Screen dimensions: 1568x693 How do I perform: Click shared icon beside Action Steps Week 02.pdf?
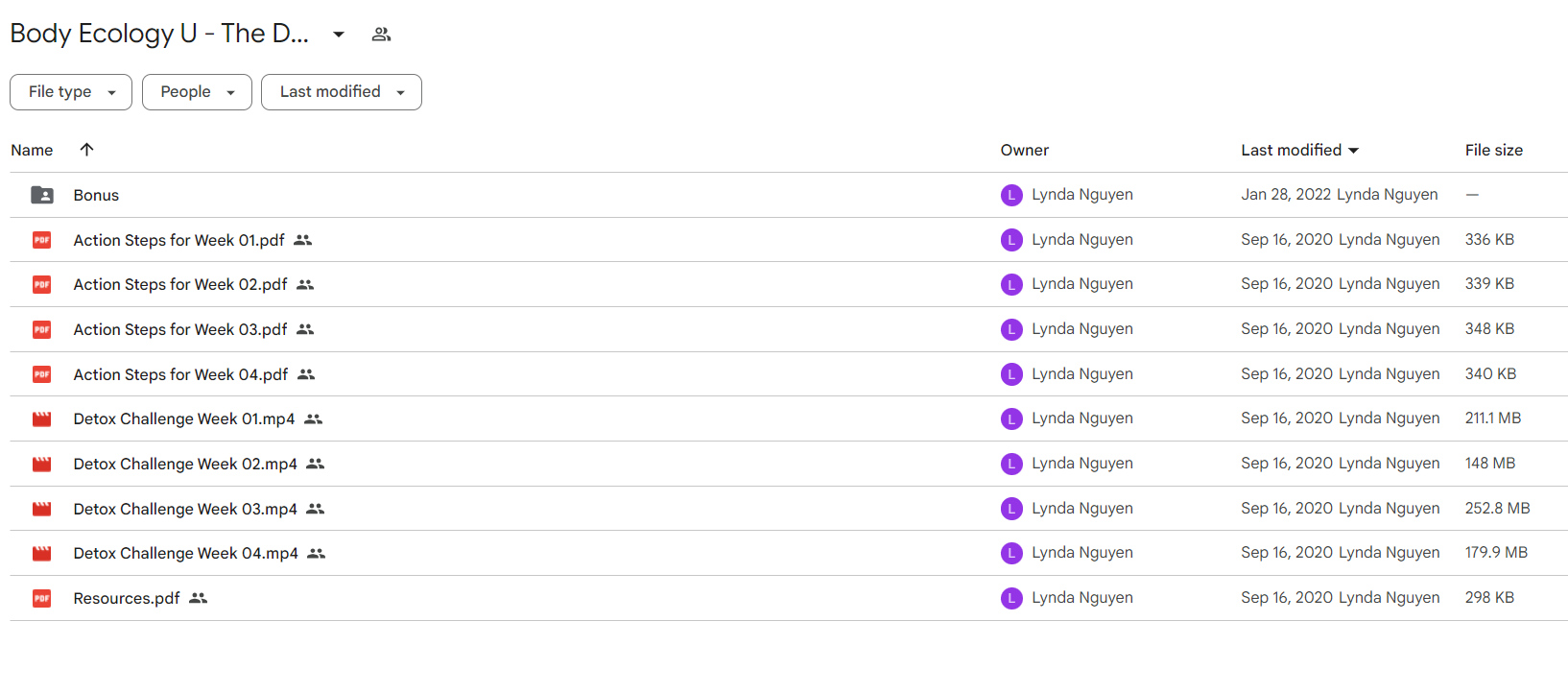305,284
